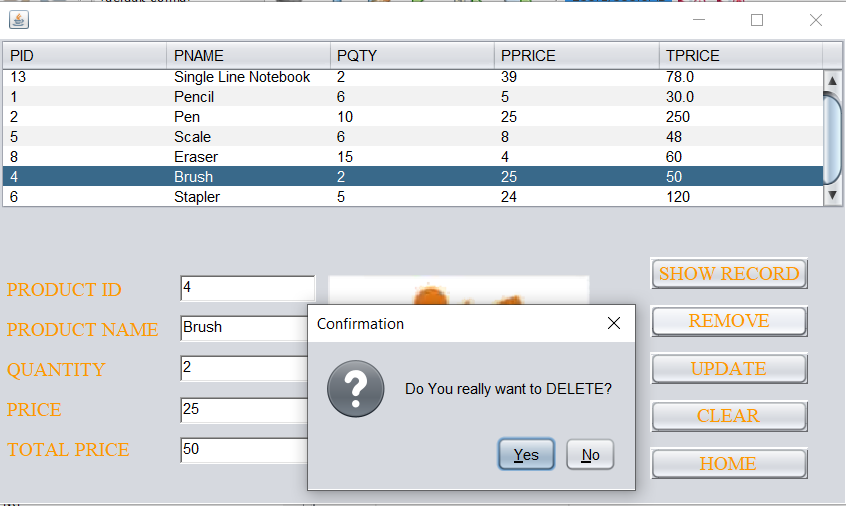Click the question mark confirmation icon

355,389
